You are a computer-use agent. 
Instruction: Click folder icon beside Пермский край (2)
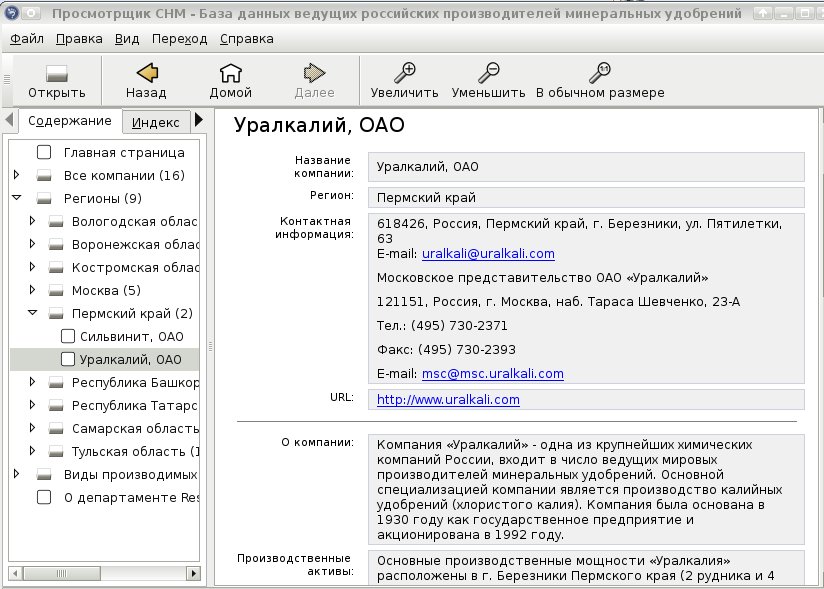click(56, 314)
